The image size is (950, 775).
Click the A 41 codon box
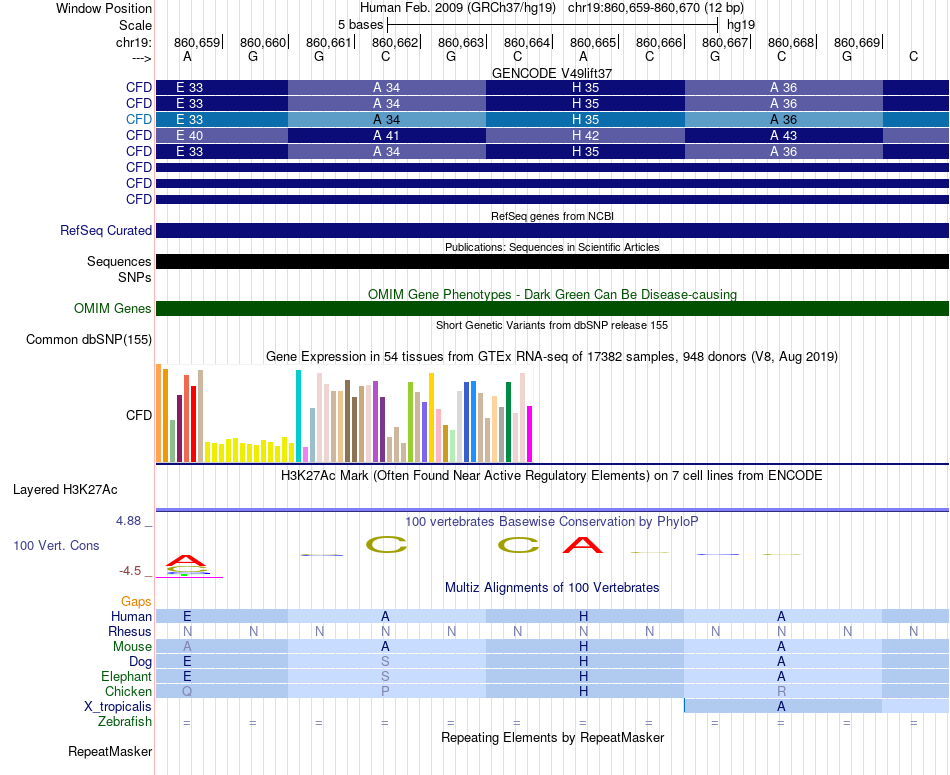[x=387, y=135]
